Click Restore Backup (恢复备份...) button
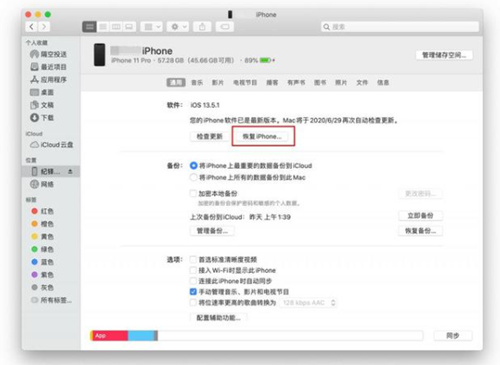 click(420, 231)
